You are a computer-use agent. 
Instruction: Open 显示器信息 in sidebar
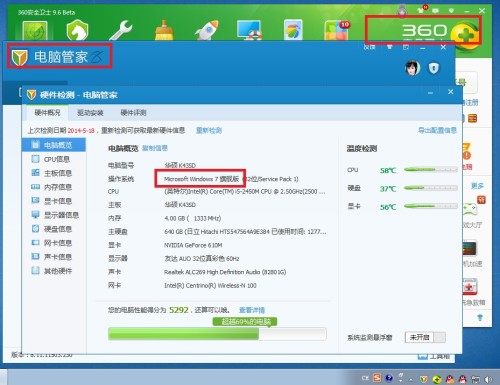(54, 215)
